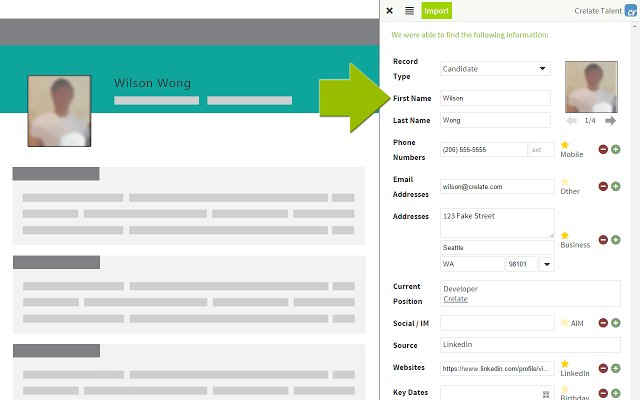The height and width of the screenshot is (400, 640).
Task: Edit the email address field
Action: pos(497,187)
